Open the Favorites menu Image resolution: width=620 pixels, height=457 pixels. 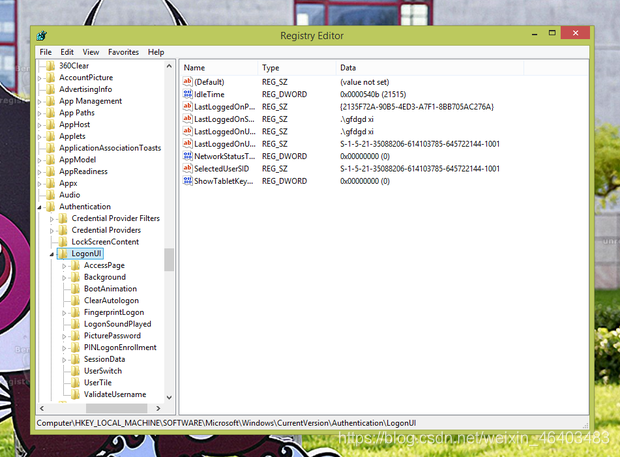[x=123, y=52]
